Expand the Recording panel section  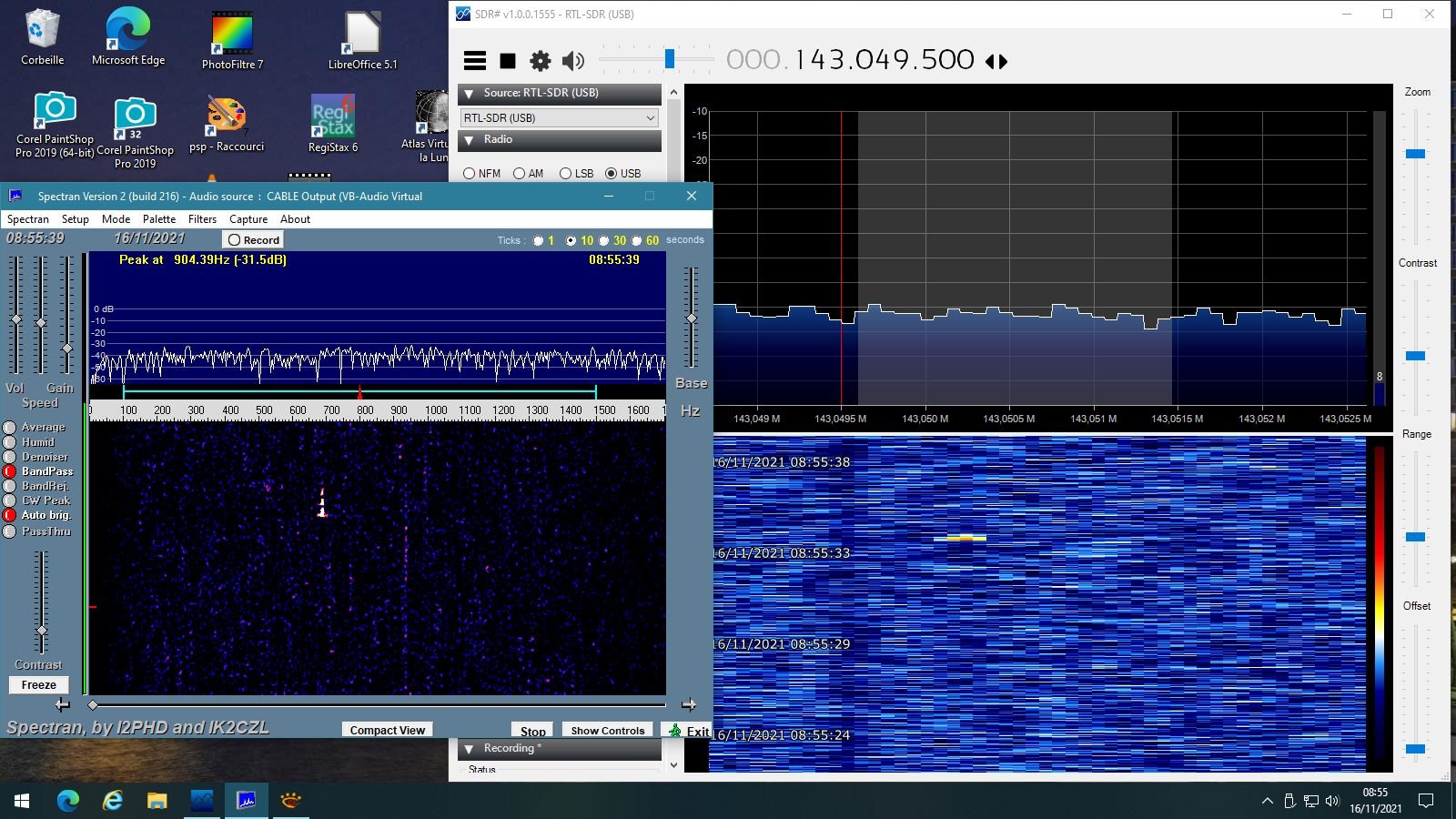[x=470, y=749]
